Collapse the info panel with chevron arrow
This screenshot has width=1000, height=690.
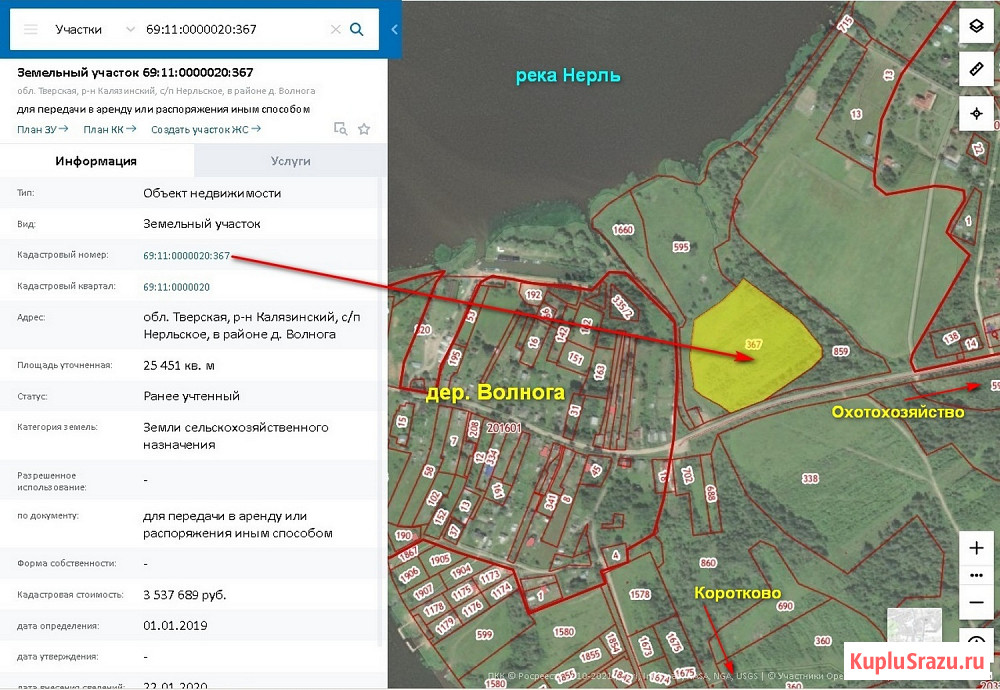pos(394,29)
